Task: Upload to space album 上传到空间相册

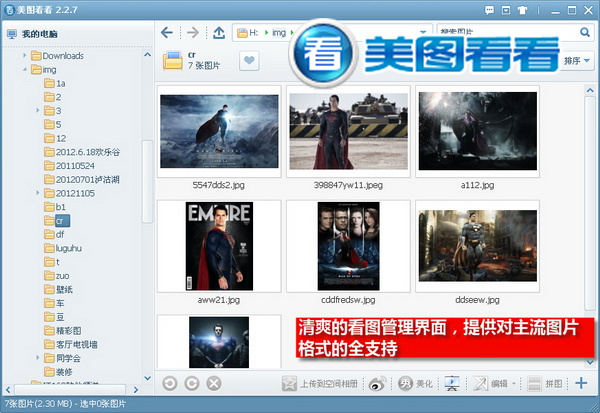Action: coord(320,384)
